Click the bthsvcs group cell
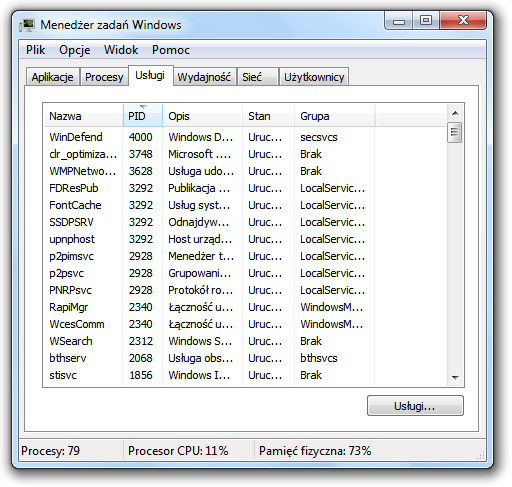512x487 pixels. click(319, 358)
